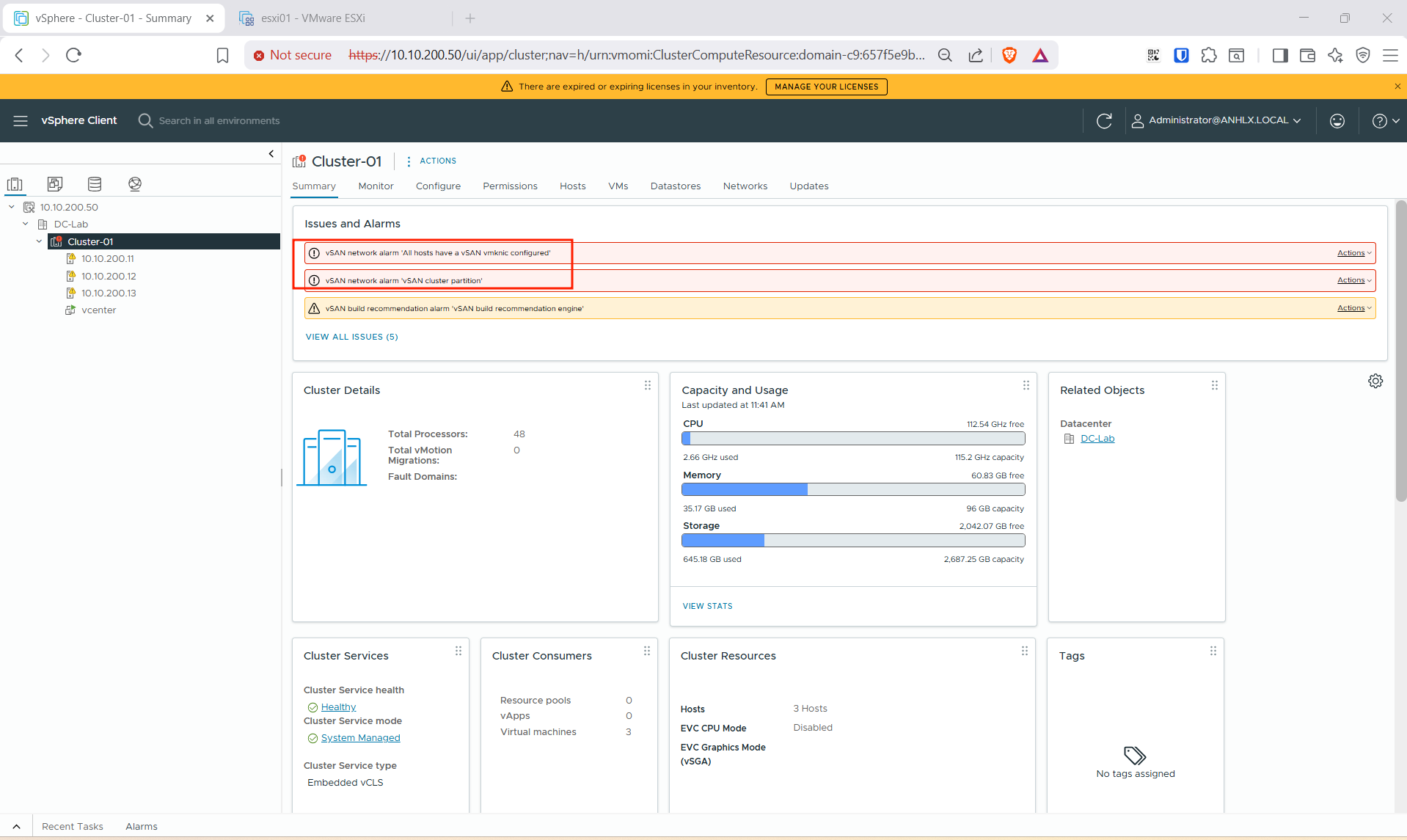Expand the Recent Tasks bottom panel

coord(16,826)
